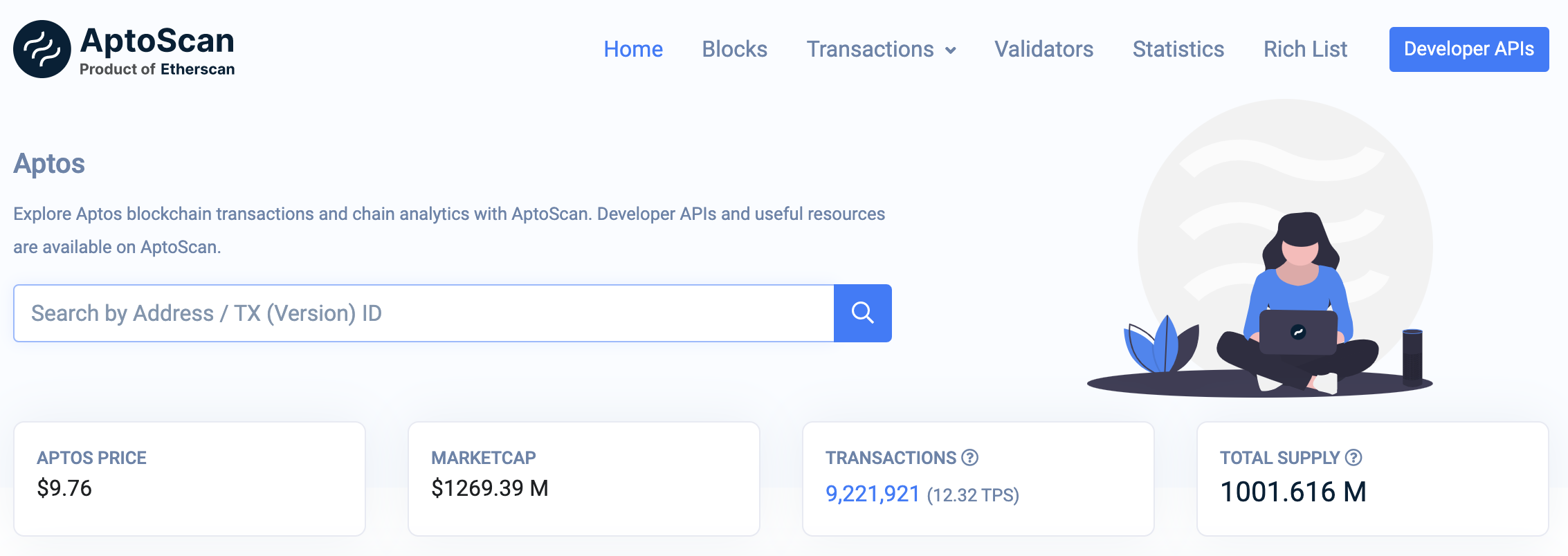Click the Explore Aptos blockchain description text
Screen dimensions: 1568x556
pos(449,230)
